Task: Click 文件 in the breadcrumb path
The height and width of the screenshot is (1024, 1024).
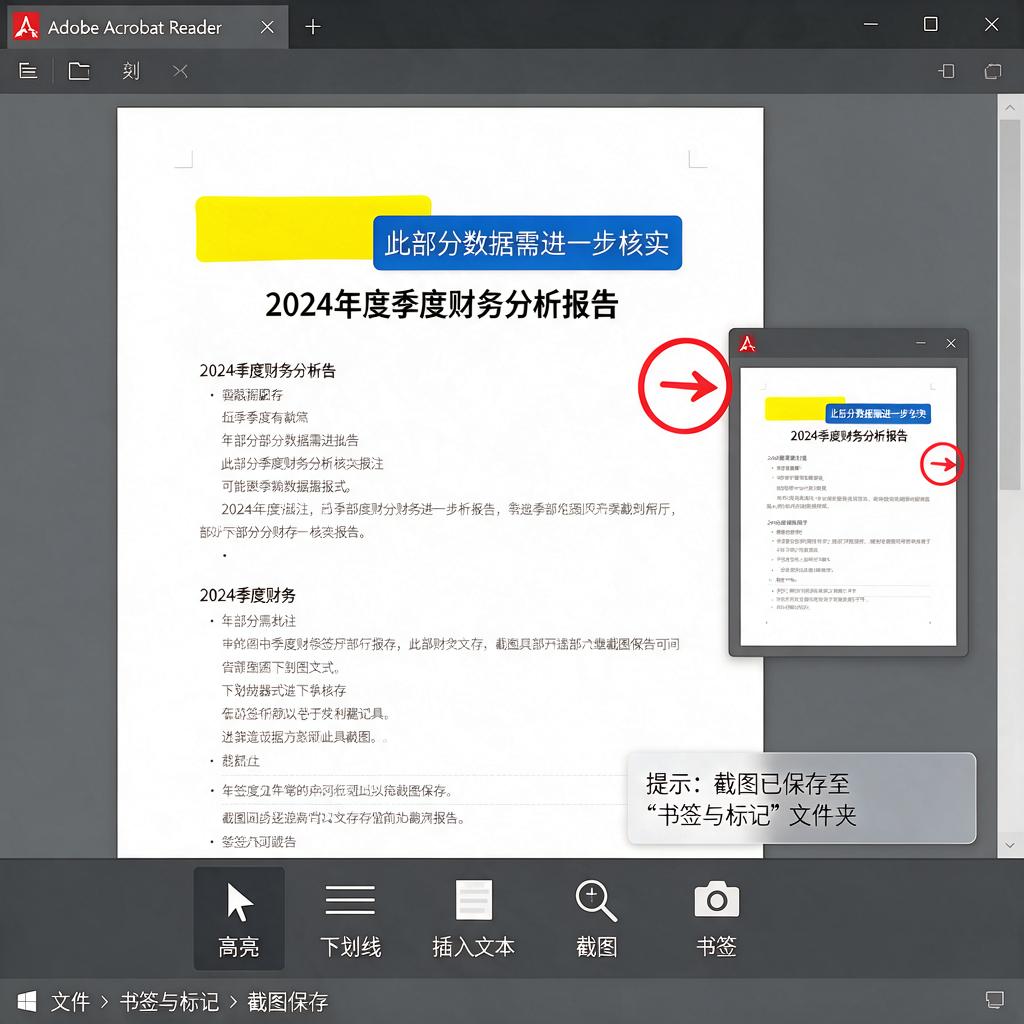Action: click(70, 1001)
